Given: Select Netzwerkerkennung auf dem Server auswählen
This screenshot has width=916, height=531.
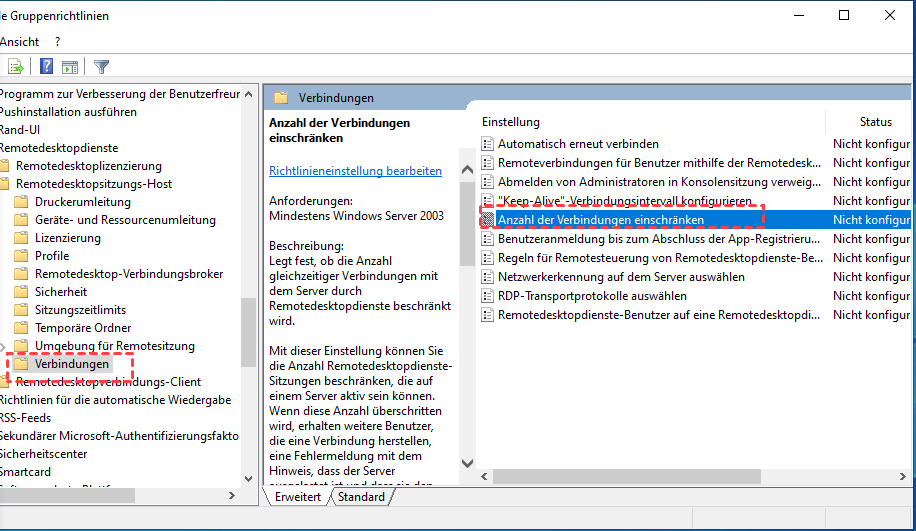Looking at the screenshot, I should [x=620, y=277].
